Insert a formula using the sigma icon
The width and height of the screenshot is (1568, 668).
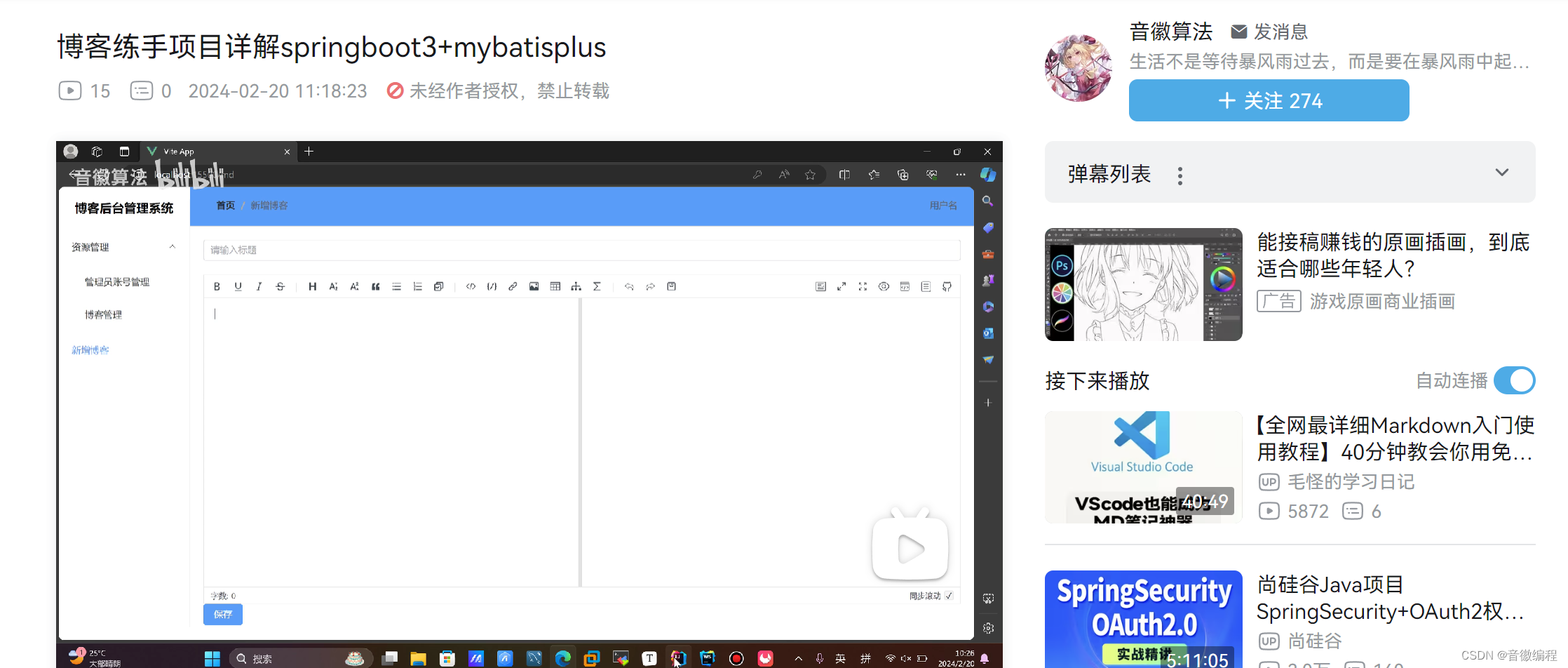pyautogui.click(x=597, y=286)
